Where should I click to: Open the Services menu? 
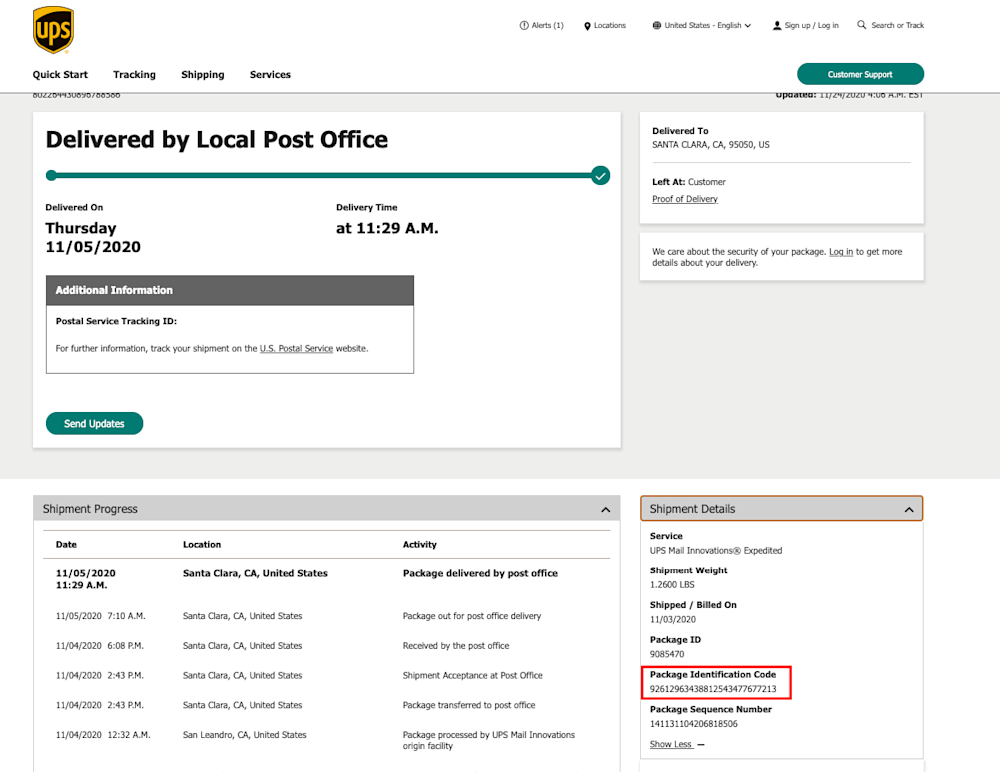pyautogui.click(x=270, y=75)
